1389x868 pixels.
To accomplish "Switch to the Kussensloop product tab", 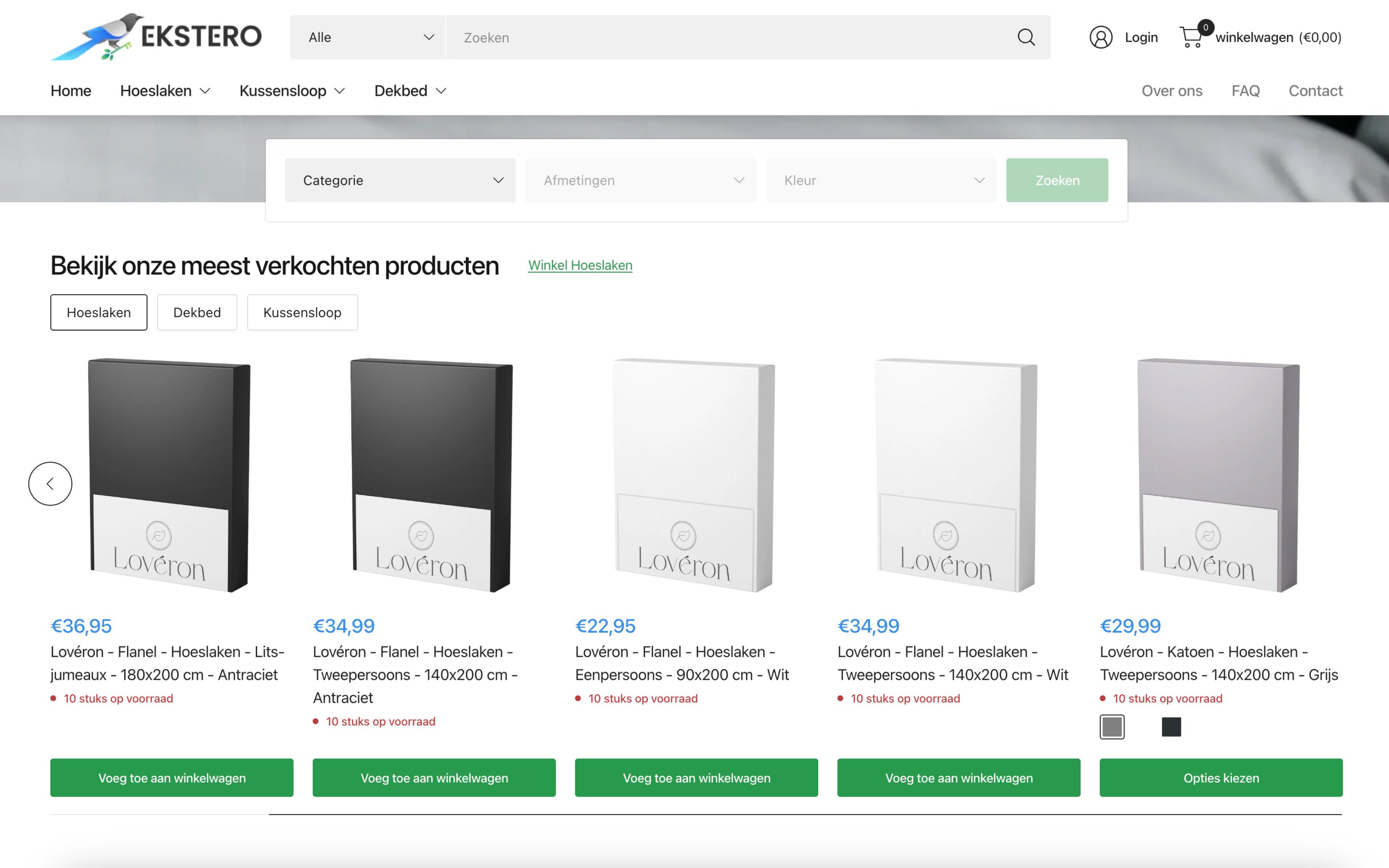I will pos(302,312).
